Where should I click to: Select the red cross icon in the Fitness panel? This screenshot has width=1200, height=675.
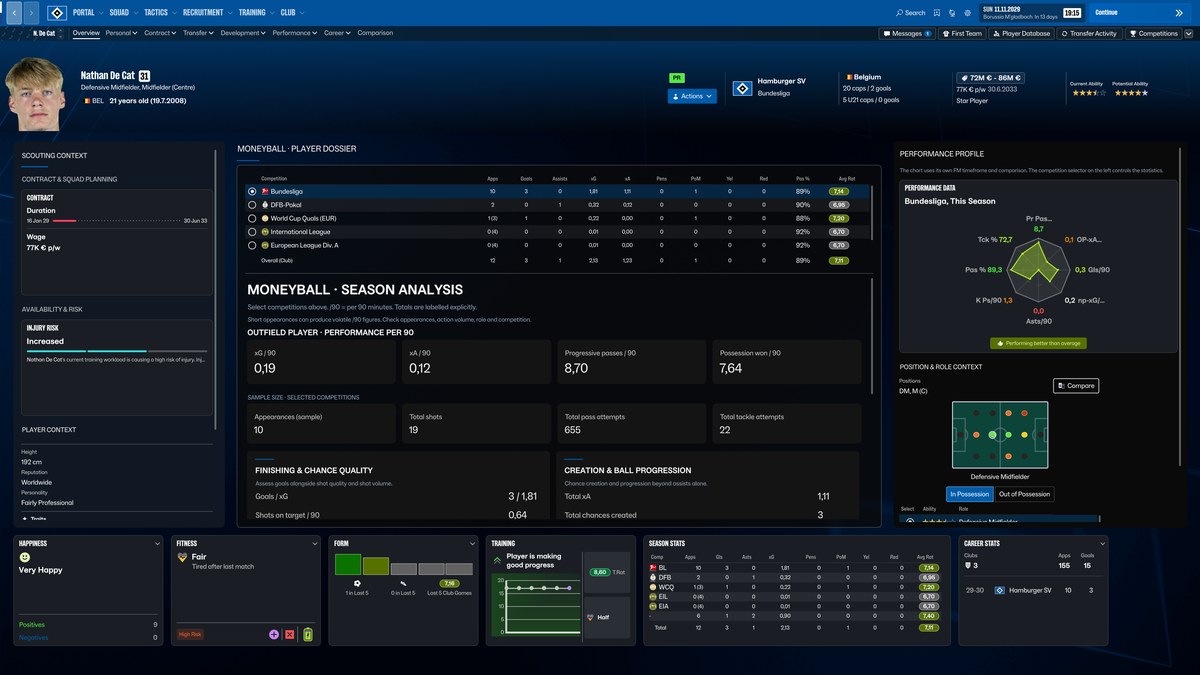(x=290, y=634)
